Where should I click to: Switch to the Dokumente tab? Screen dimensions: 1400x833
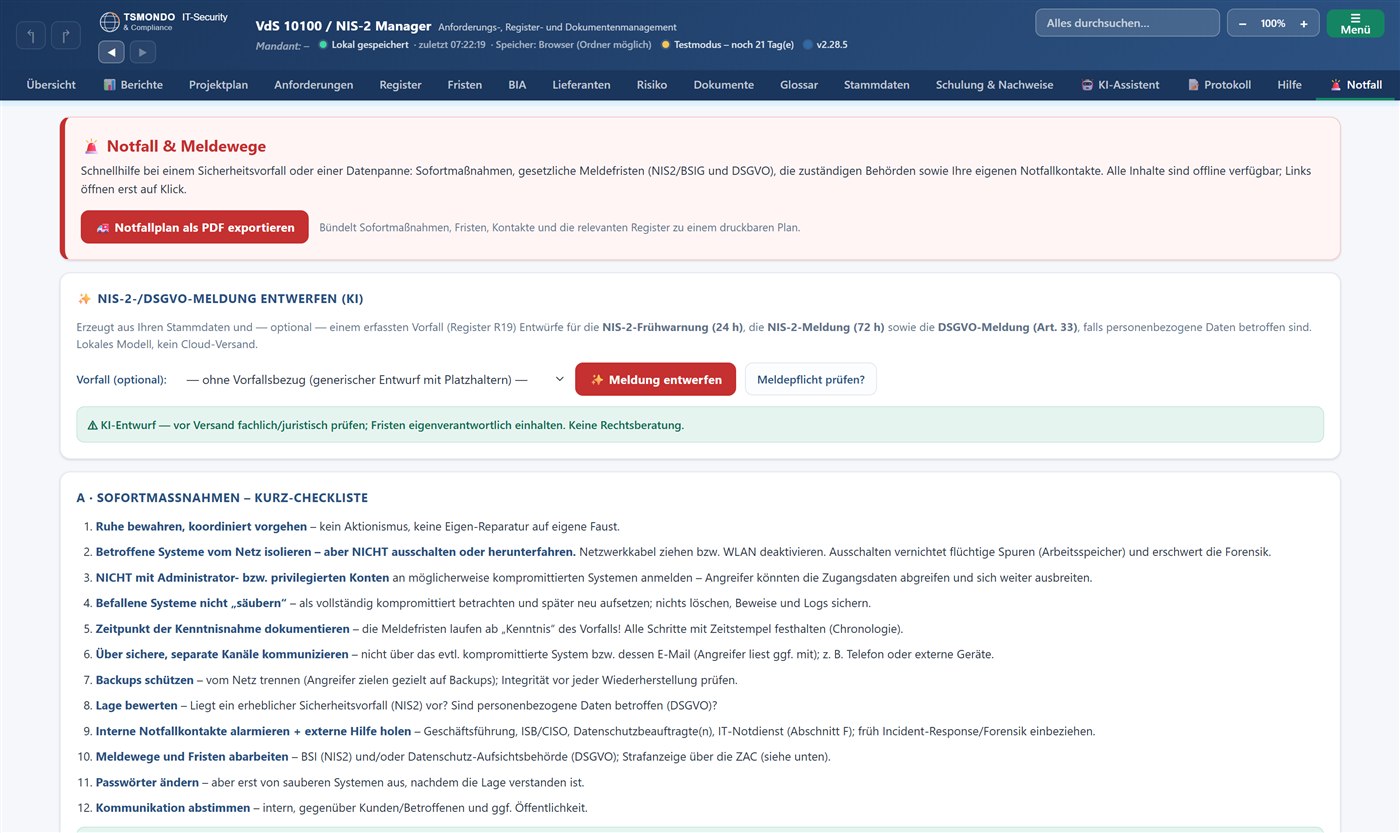tap(724, 85)
